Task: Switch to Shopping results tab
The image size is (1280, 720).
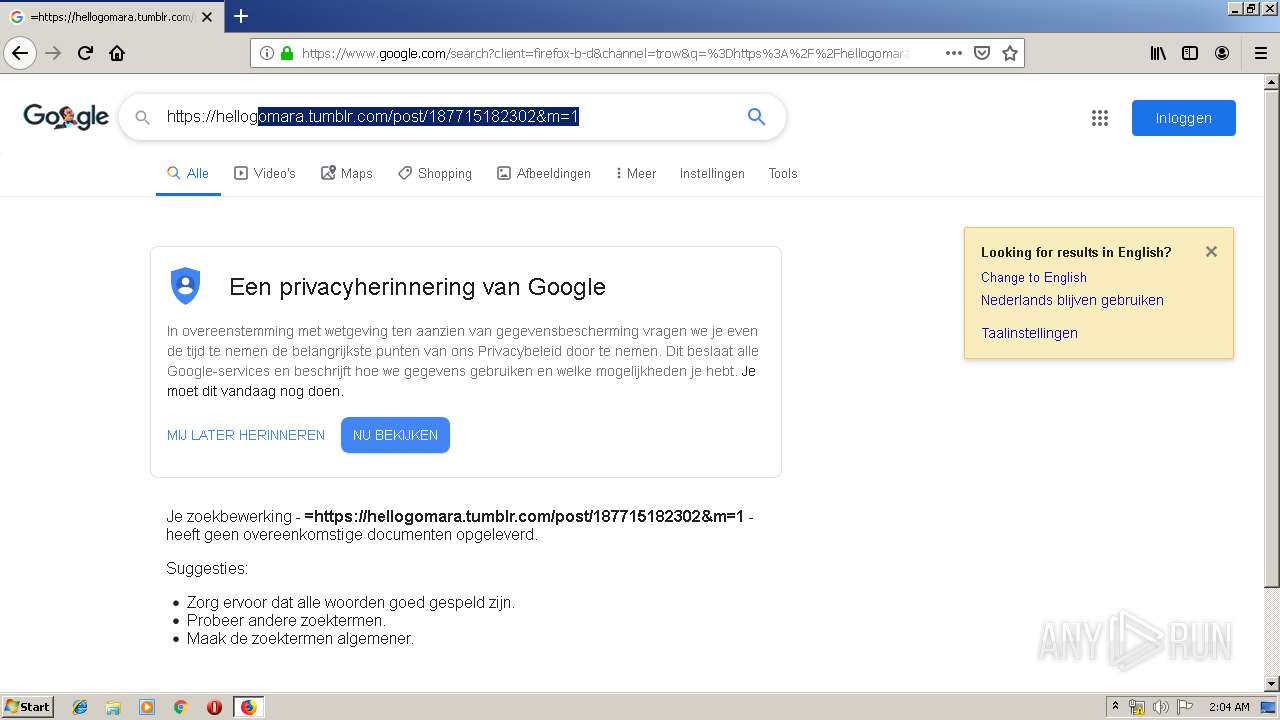Action: click(435, 173)
